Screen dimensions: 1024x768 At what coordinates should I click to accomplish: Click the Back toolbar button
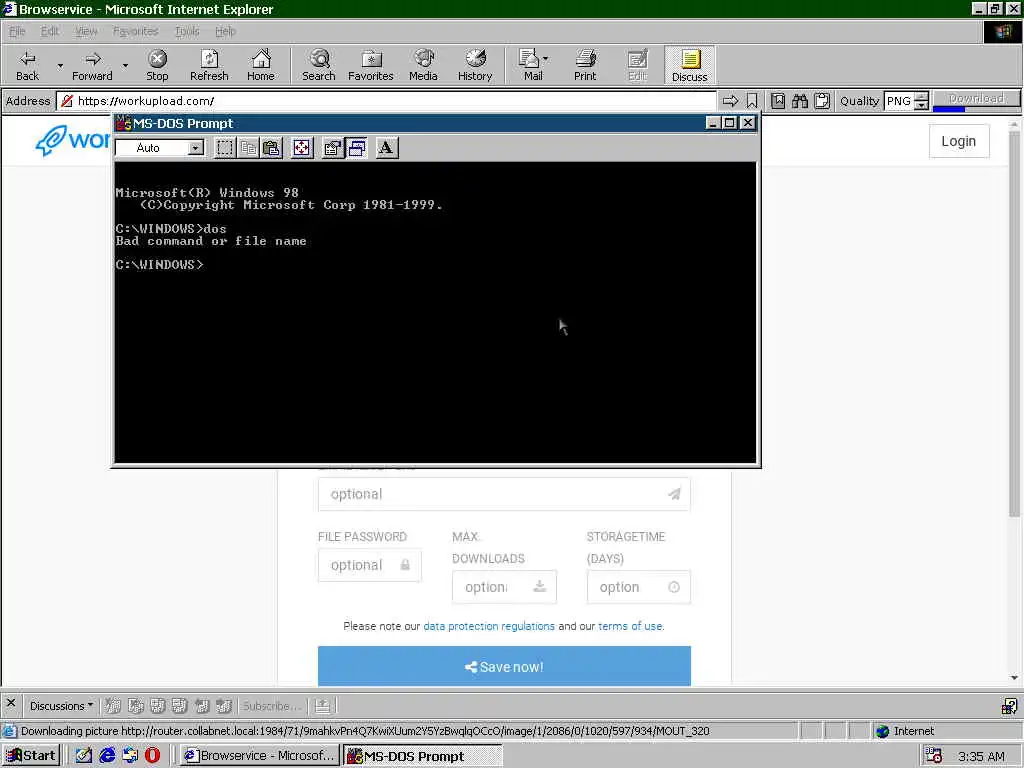[x=27, y=65]
